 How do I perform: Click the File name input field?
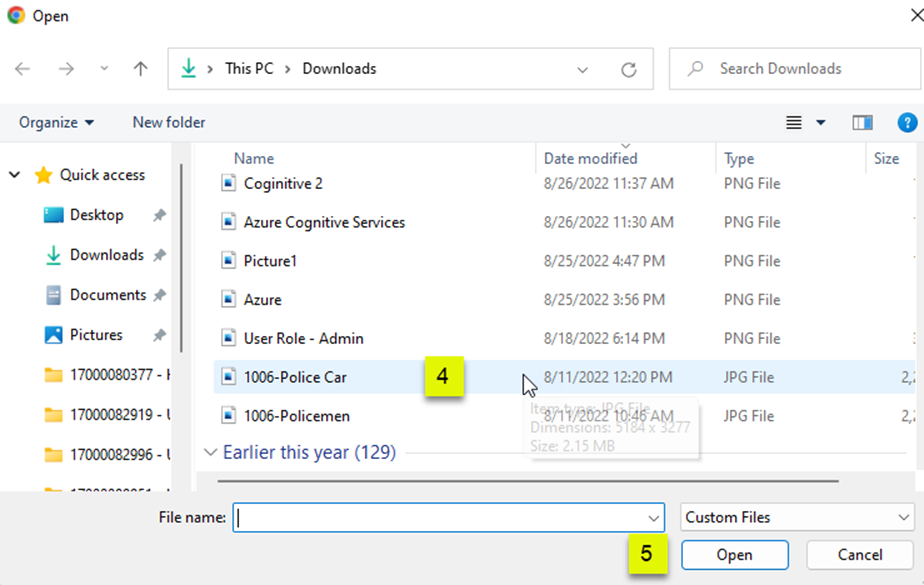[440, 518]
